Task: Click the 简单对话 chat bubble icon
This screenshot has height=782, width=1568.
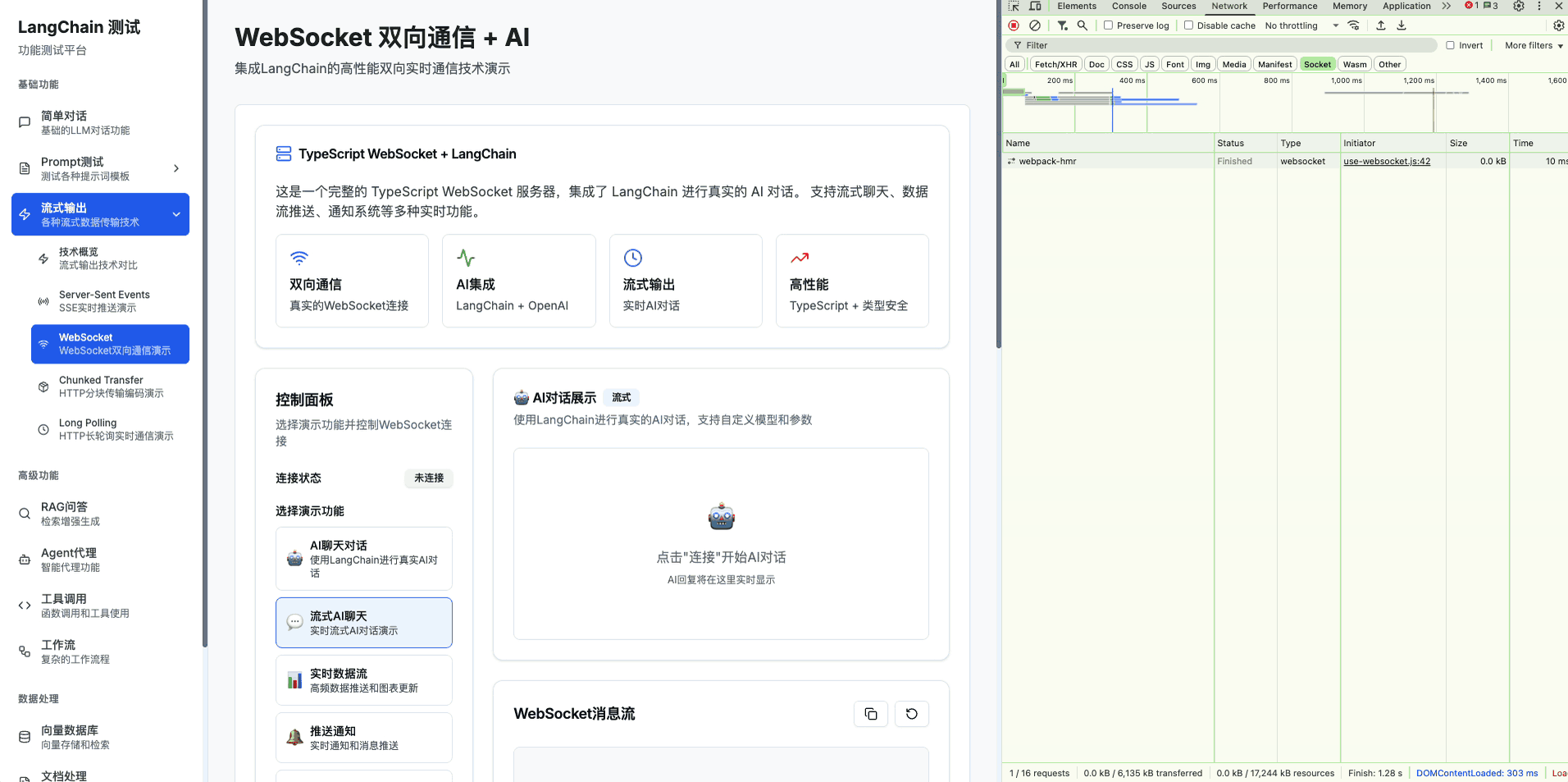Action: [x=25, y=122]
